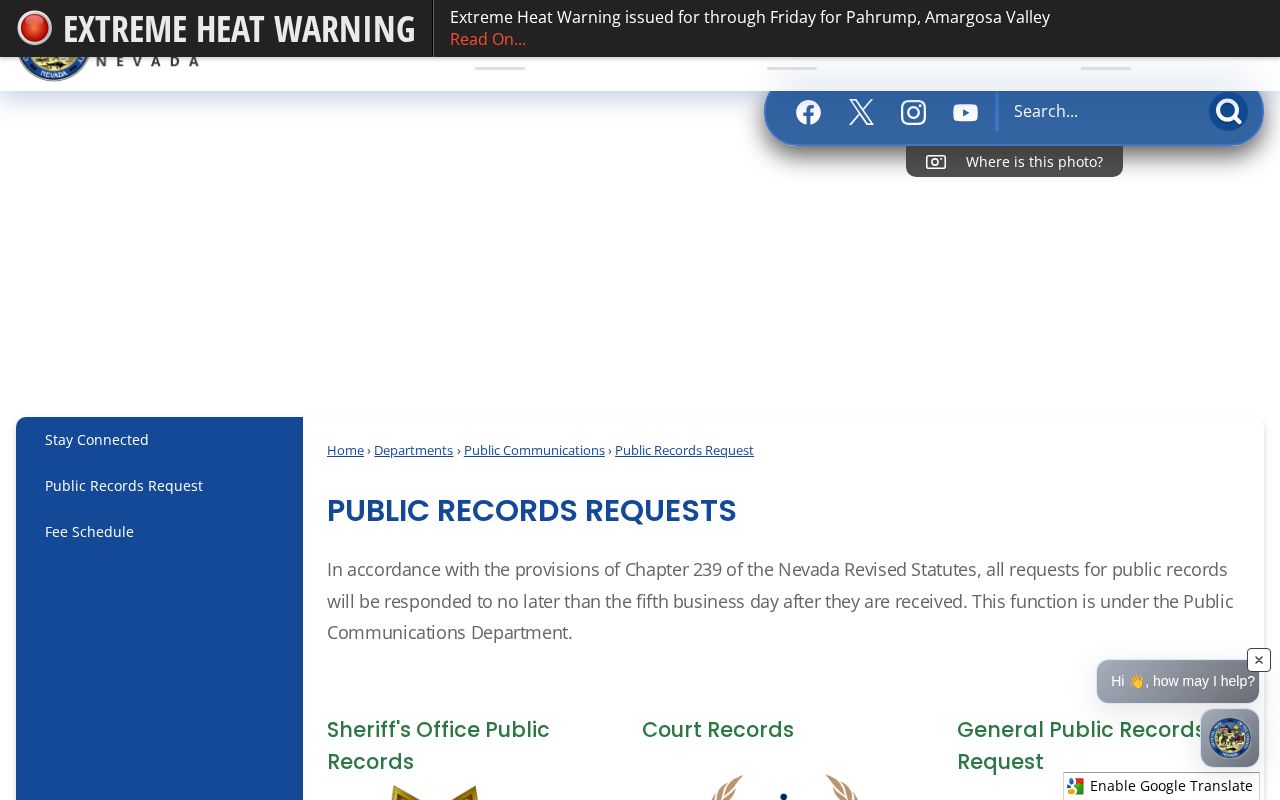This screenshot has height=800, width=1280.
Task: Close the chat greeting popup
Action: pyautogui.click(x=1259, y=660)
